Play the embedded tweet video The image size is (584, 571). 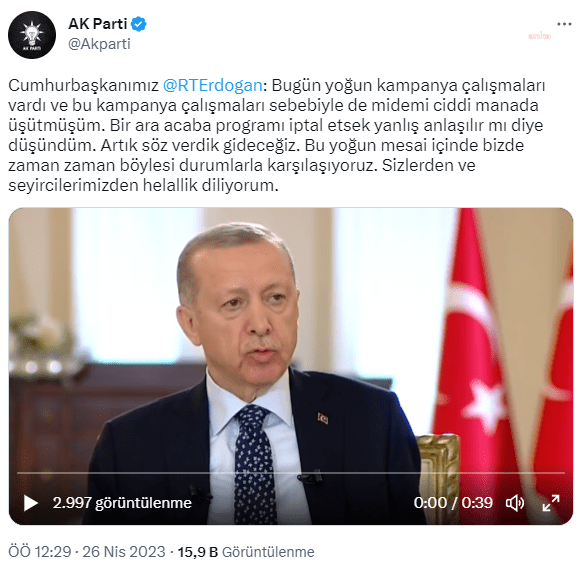[31, 503]
